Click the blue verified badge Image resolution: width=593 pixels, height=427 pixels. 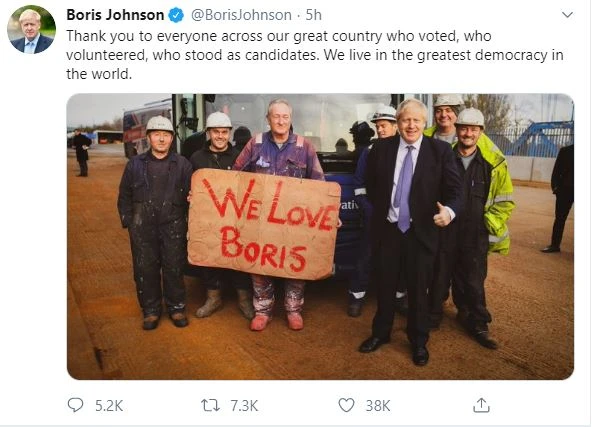[176, 15]
